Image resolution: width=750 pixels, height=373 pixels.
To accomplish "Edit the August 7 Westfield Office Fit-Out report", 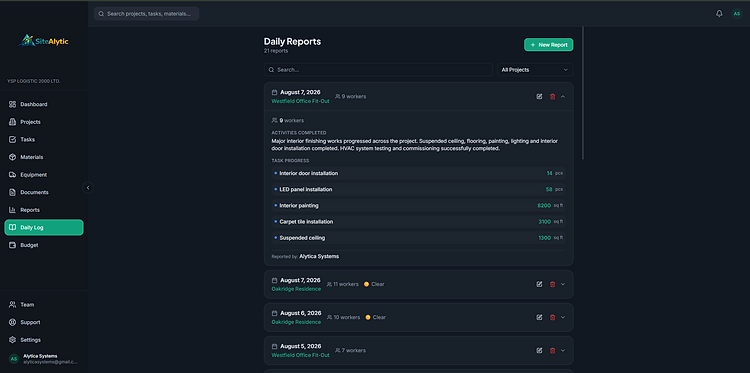I will click(x=540, y=97).
